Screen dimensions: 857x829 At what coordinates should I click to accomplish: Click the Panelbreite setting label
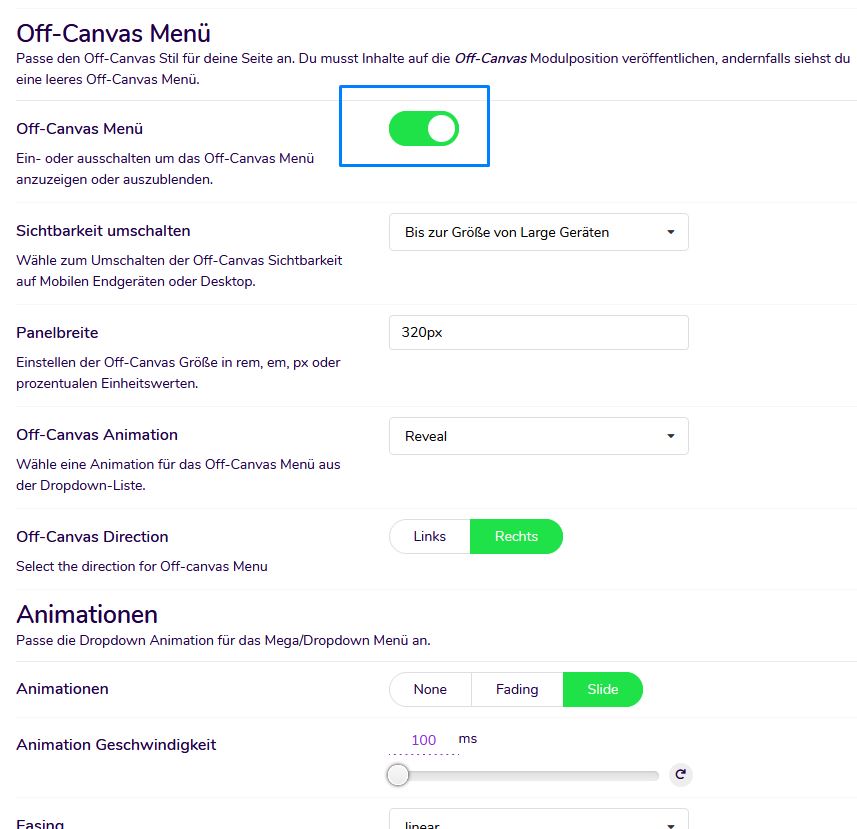point(57,333)
